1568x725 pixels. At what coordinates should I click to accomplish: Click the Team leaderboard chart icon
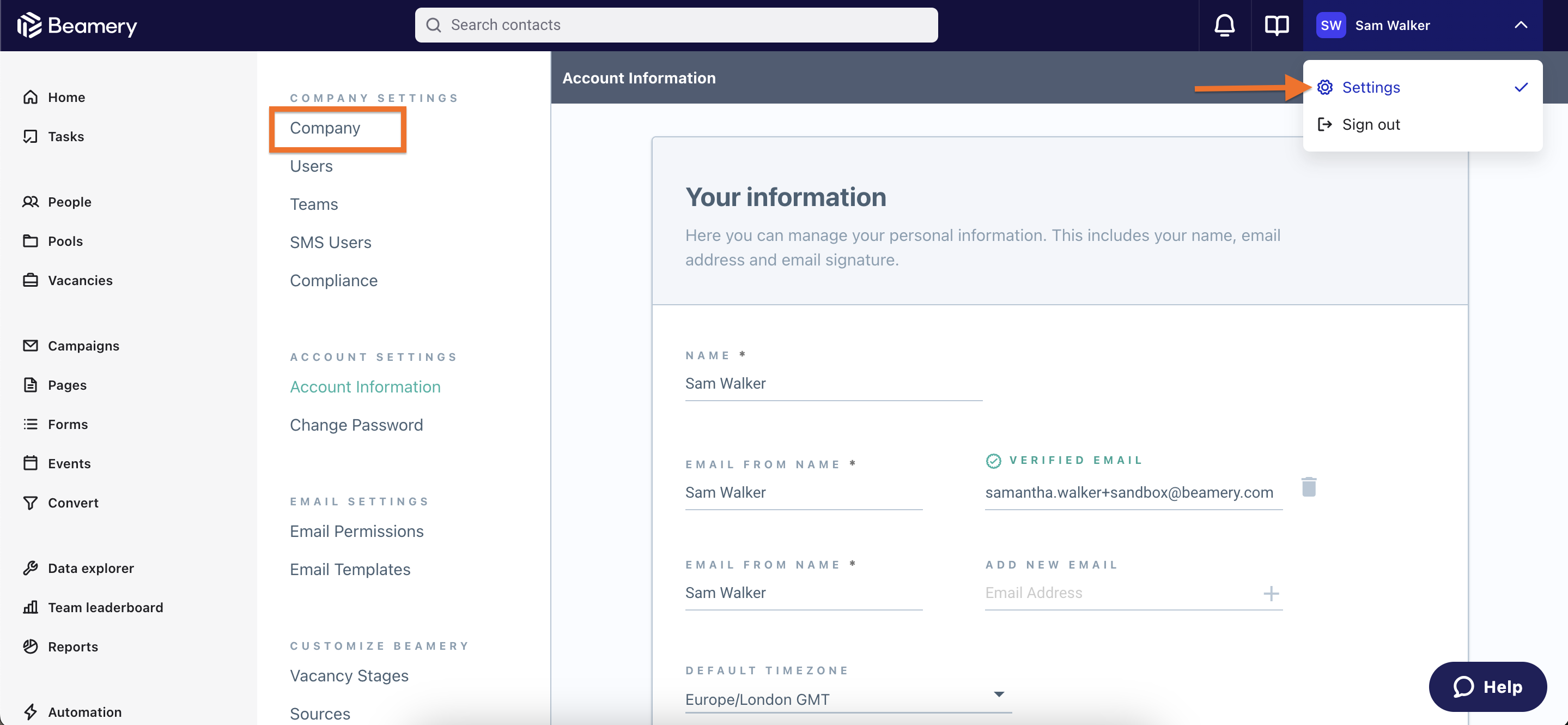(31, 607)
